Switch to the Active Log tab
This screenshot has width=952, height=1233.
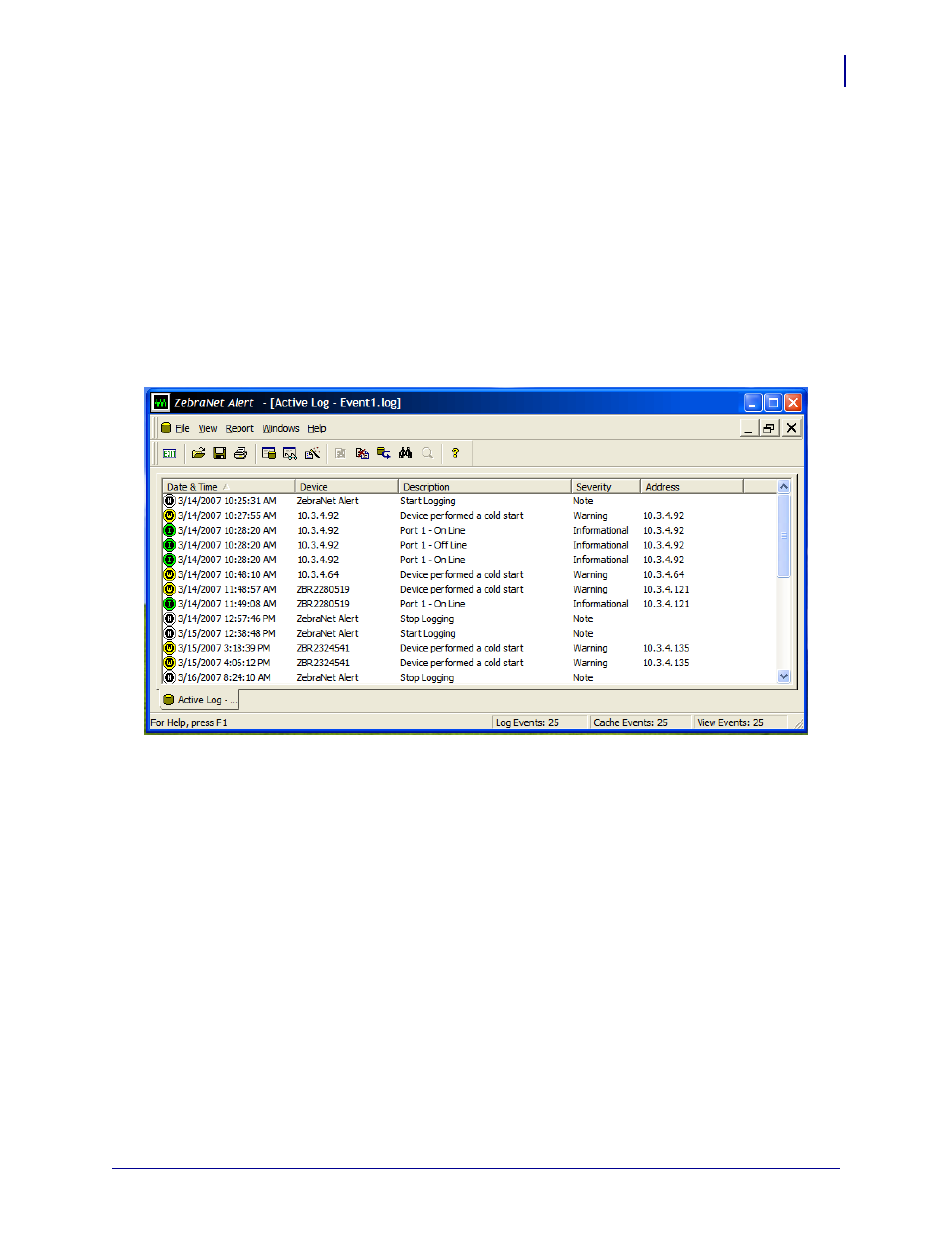200,700
